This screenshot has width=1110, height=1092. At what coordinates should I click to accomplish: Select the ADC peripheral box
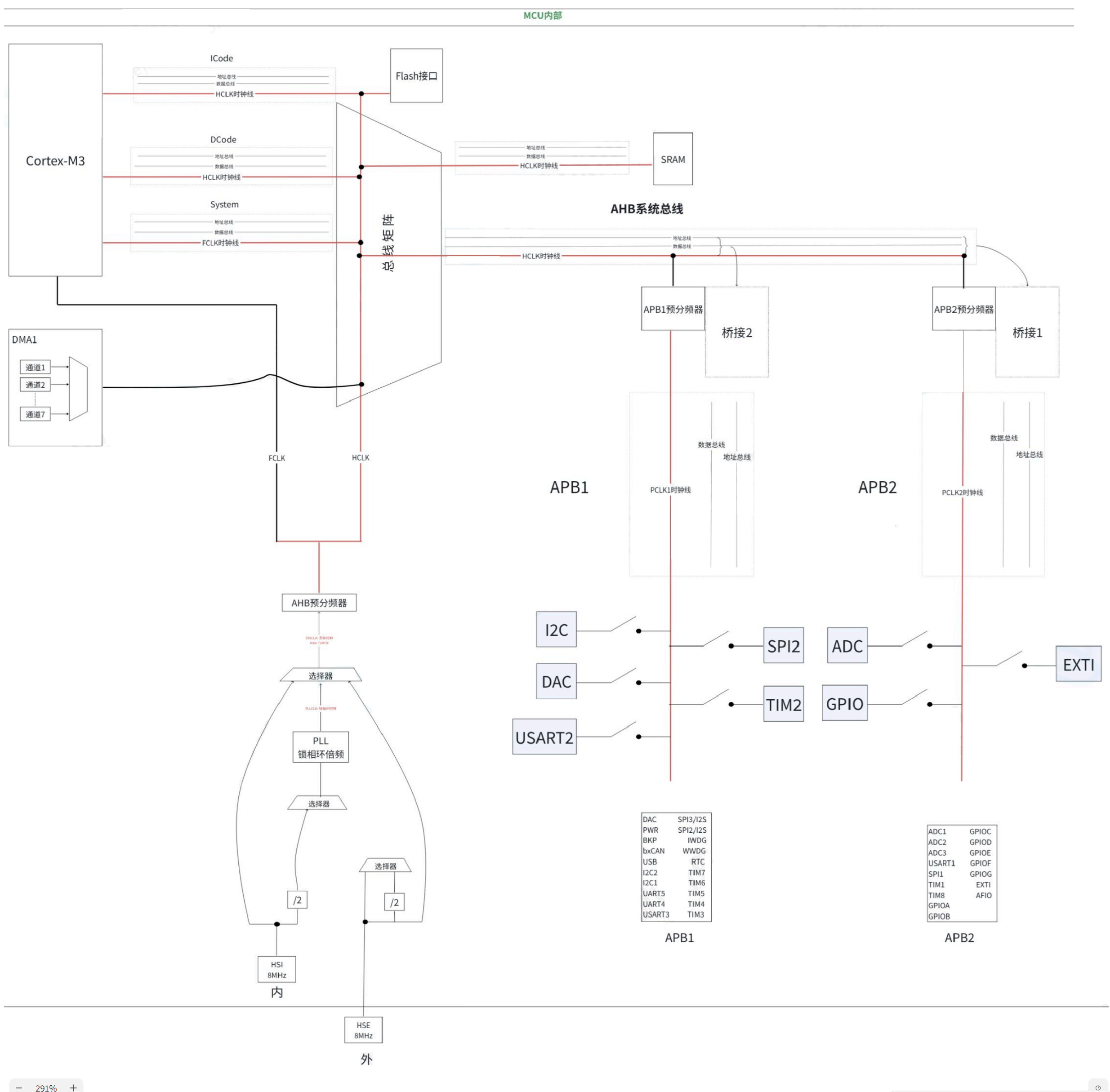[847, 645]
